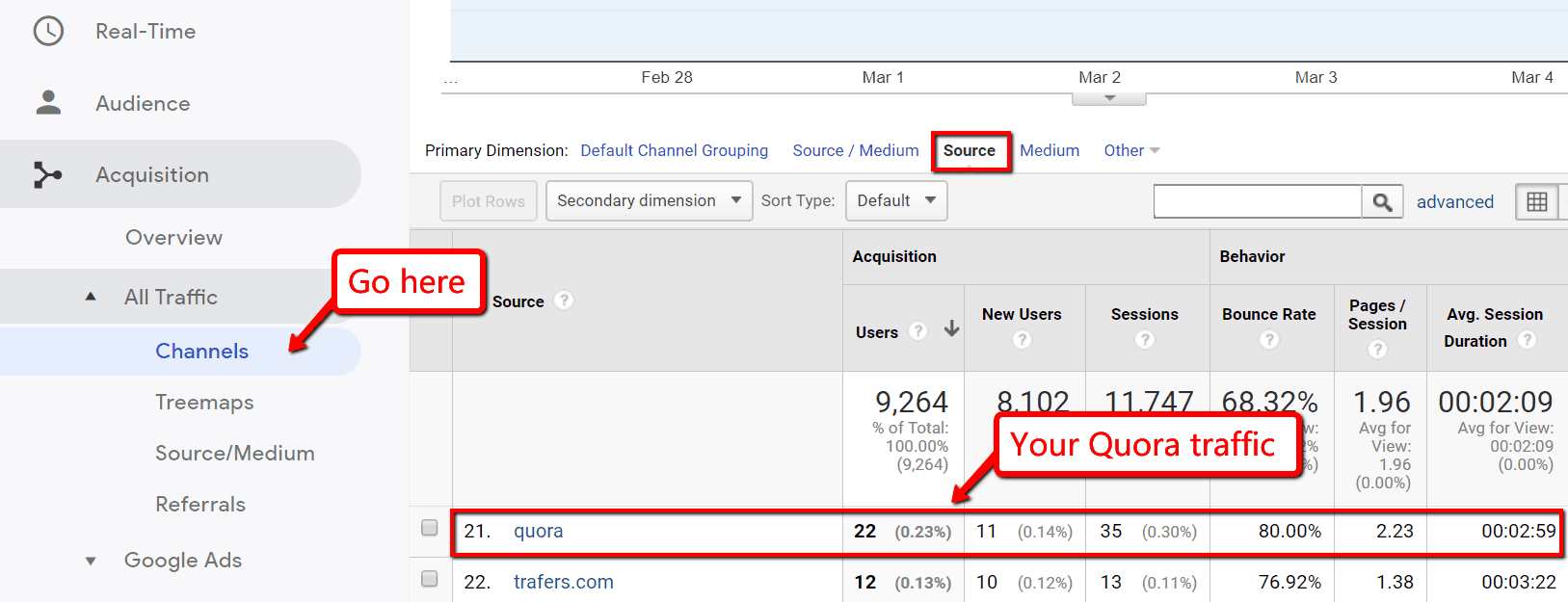
Task: Select Default Channel Grouping dimension
Action: click(675, 150)
